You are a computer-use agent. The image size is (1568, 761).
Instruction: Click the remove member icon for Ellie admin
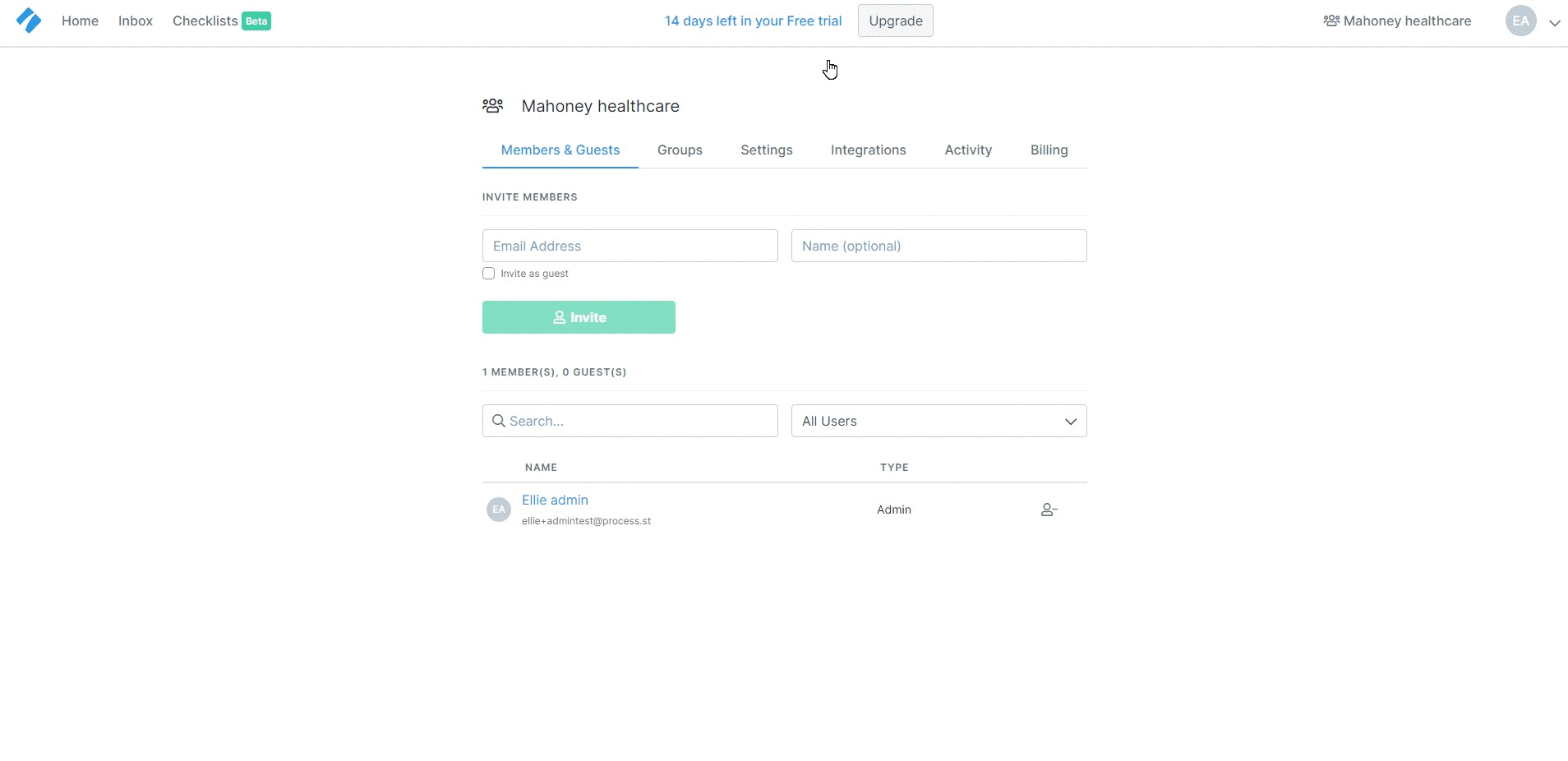(x=1049, y=510)
